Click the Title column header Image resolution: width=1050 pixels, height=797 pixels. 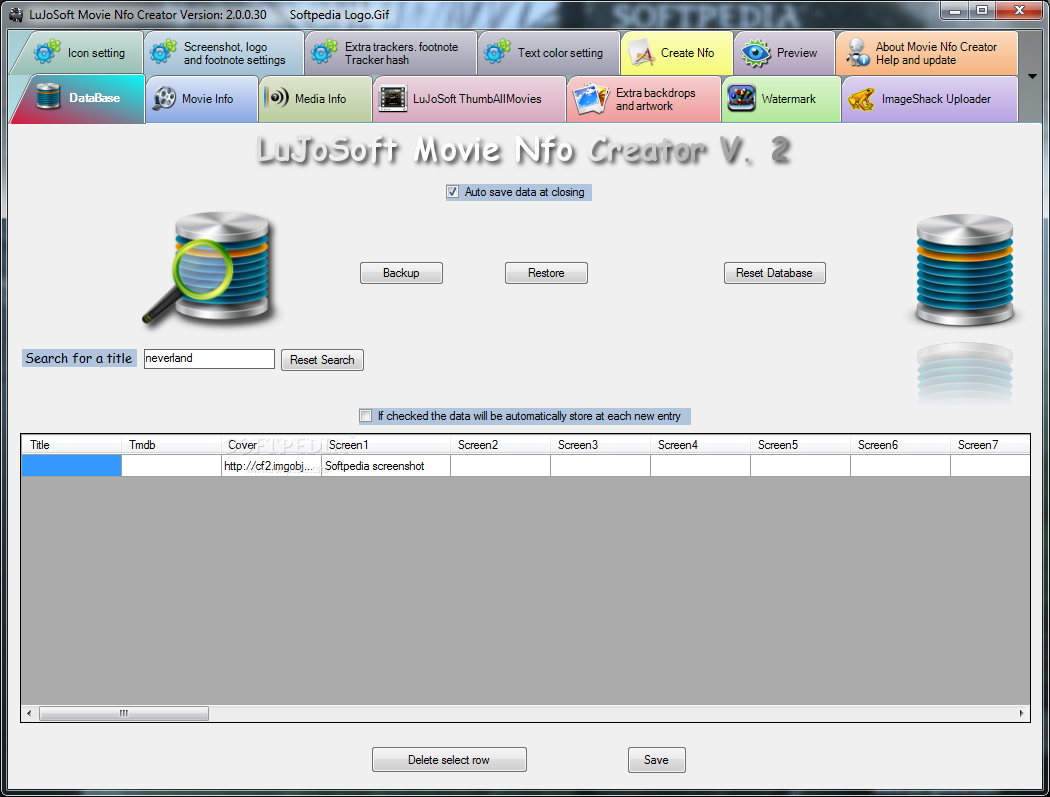click(x=72, y=445)
